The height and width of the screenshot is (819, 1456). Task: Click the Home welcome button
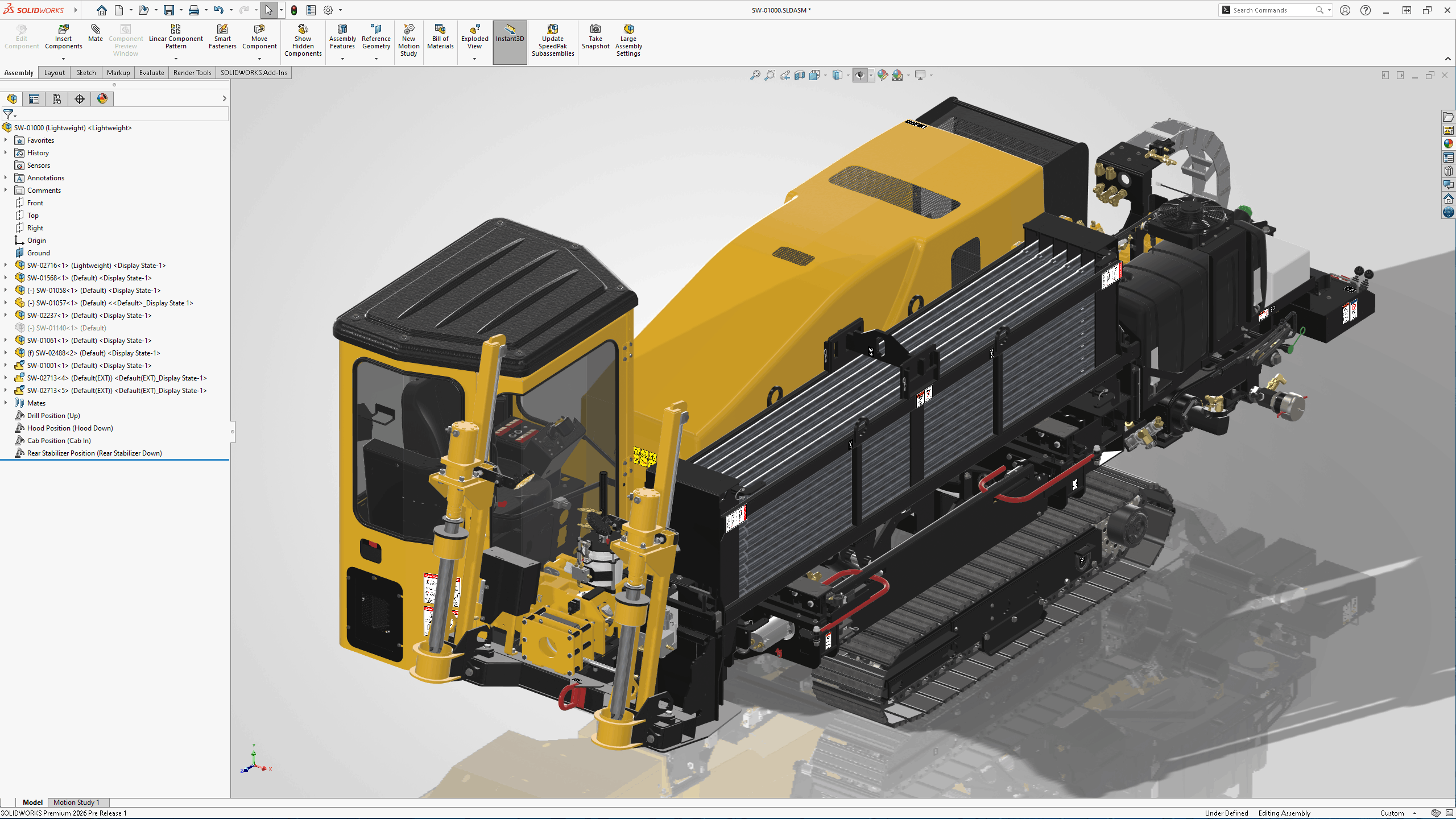click(x=101, y=10)
